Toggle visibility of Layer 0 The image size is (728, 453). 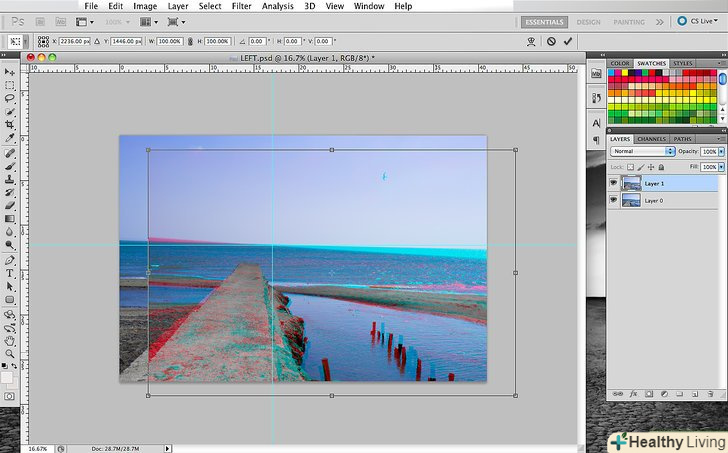(x=614, y=200)
